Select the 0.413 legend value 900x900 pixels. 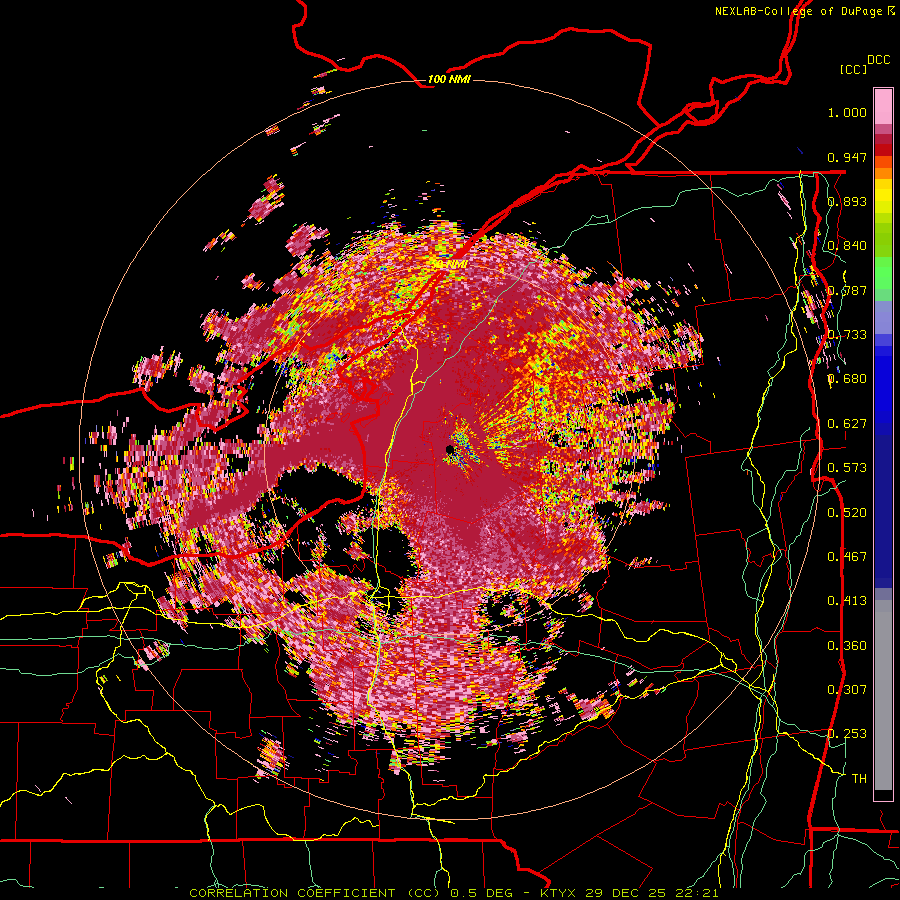pyautogui.click(x=847, y=601)
